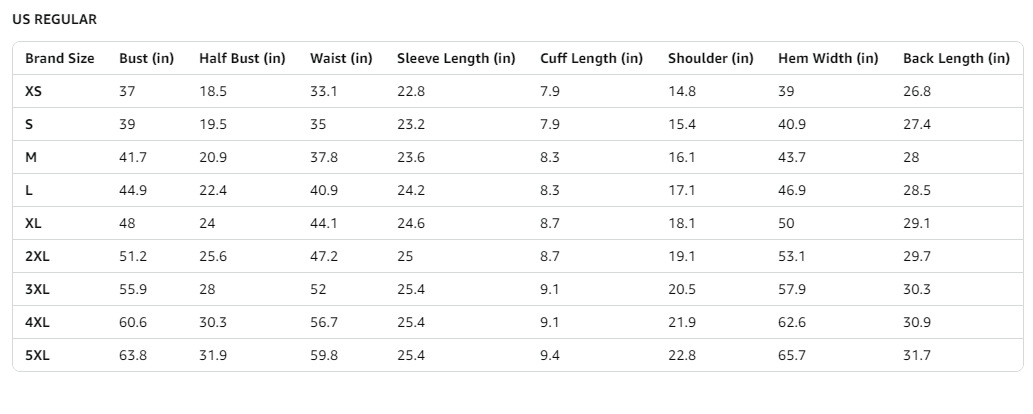This screenshot has width=1033, height=414.
Task: Click bust value 41.7 in M row
Action: coord(133,157)
